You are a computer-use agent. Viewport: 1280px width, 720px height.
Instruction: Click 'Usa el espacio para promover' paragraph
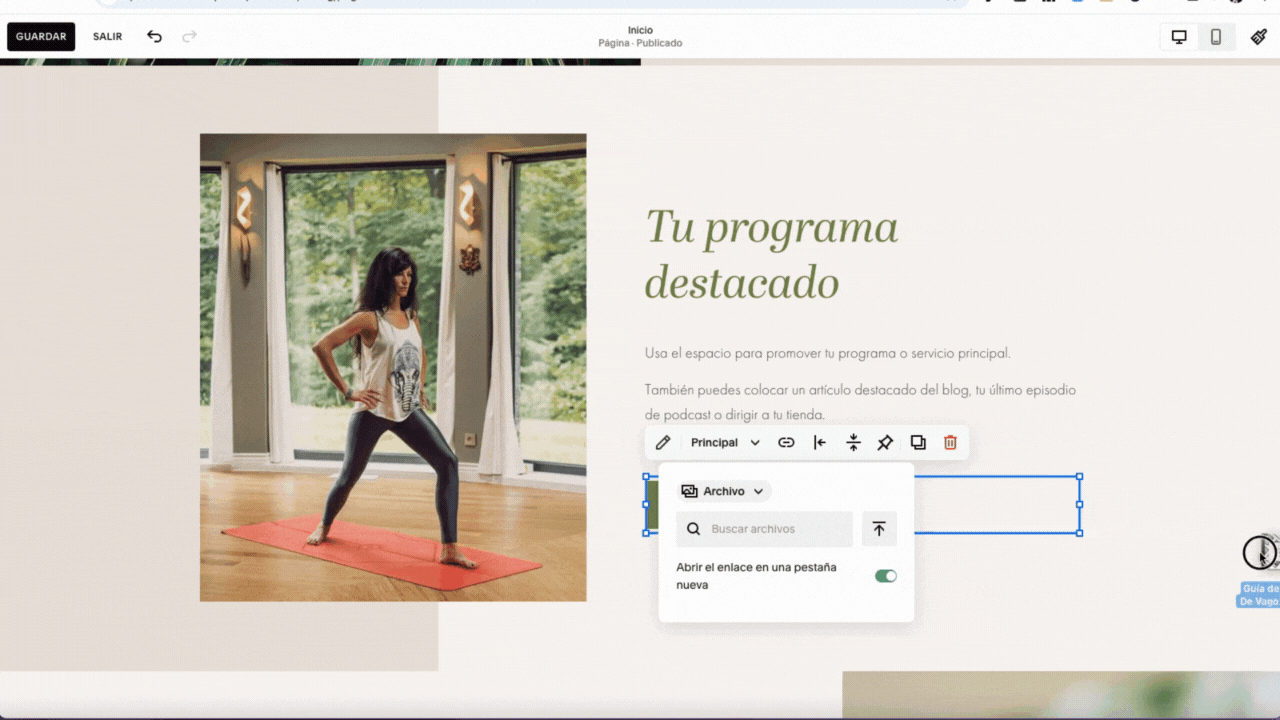pyautogui.click(x=828, y=353)
